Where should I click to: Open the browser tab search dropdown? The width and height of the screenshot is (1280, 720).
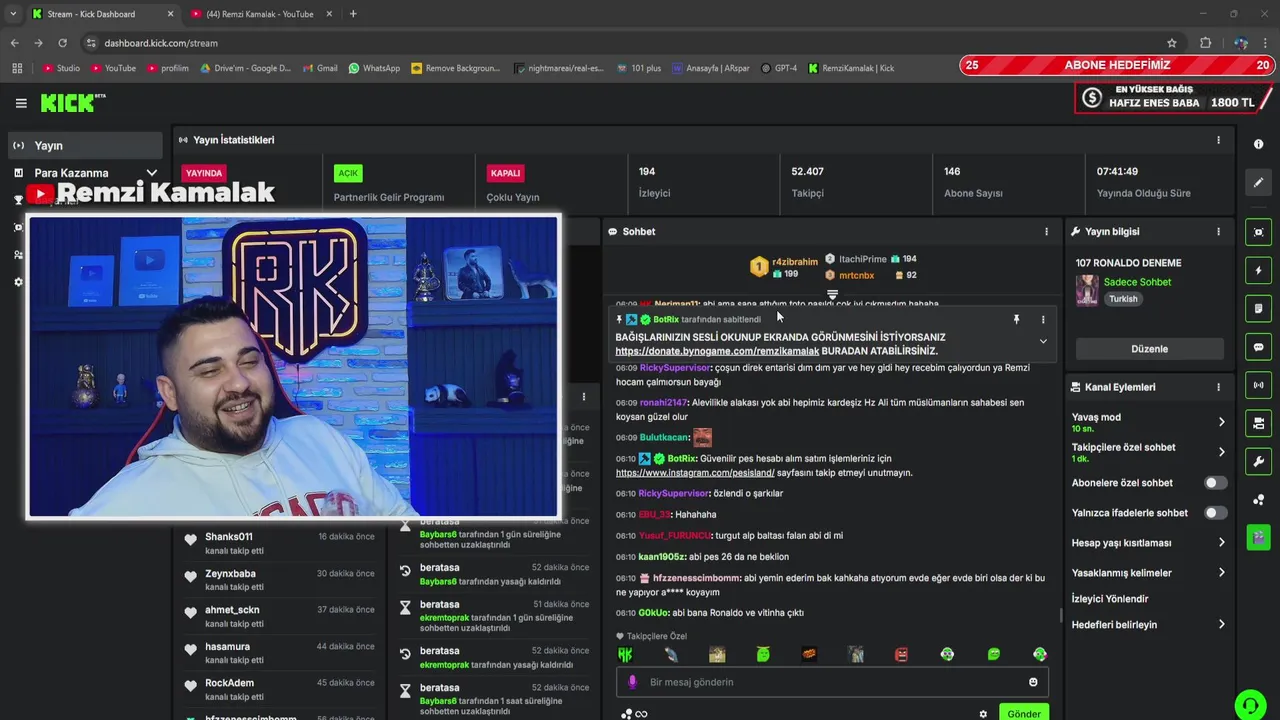pyautogui.click(x=13, y=14)
